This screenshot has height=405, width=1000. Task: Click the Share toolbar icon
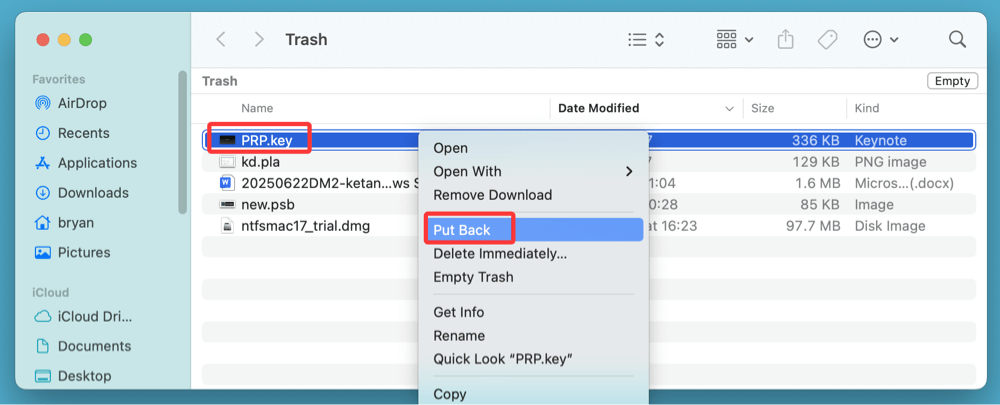click(x=786, y=40)
